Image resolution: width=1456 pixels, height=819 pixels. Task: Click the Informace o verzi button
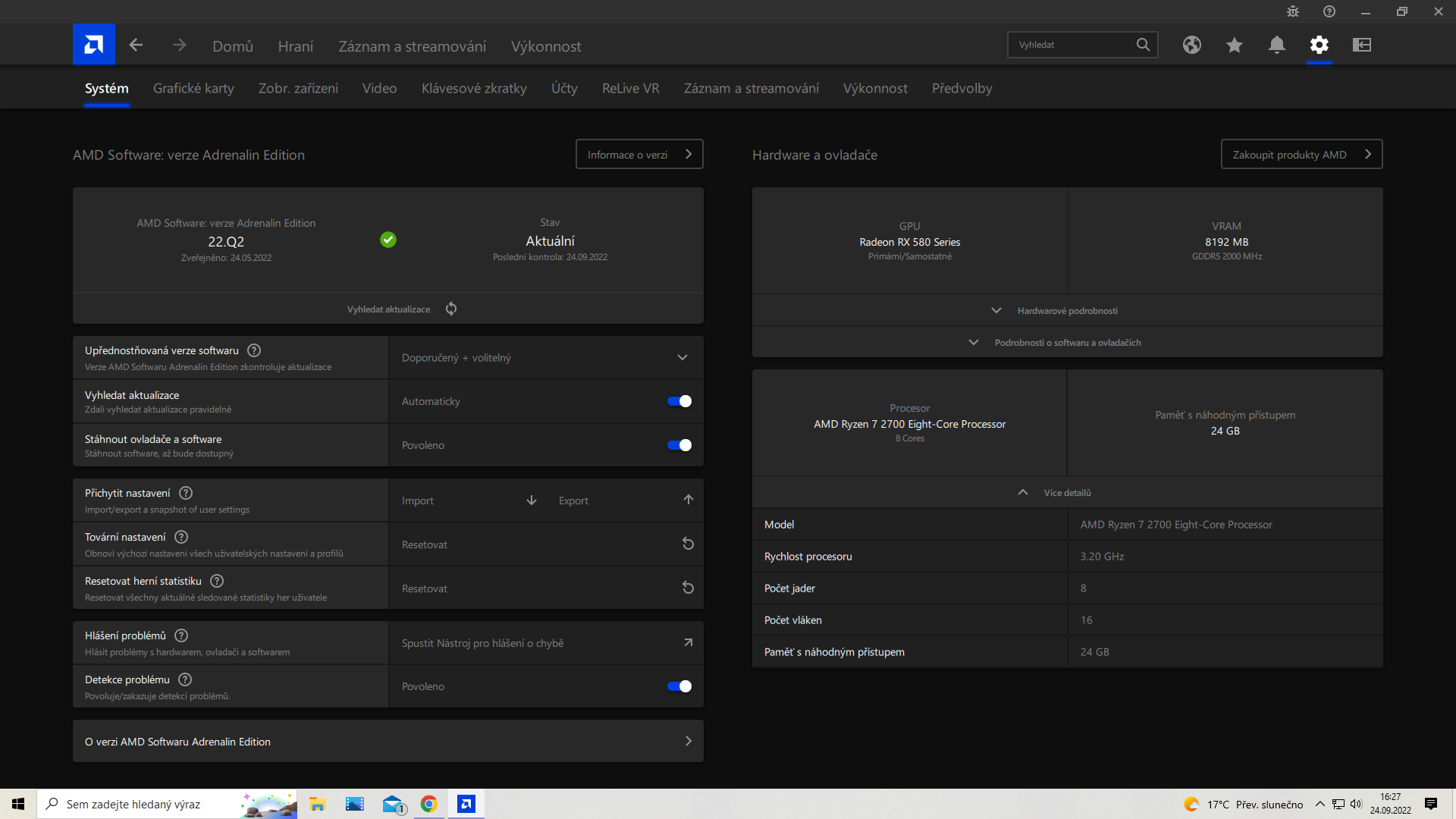[x=639, y=154]
